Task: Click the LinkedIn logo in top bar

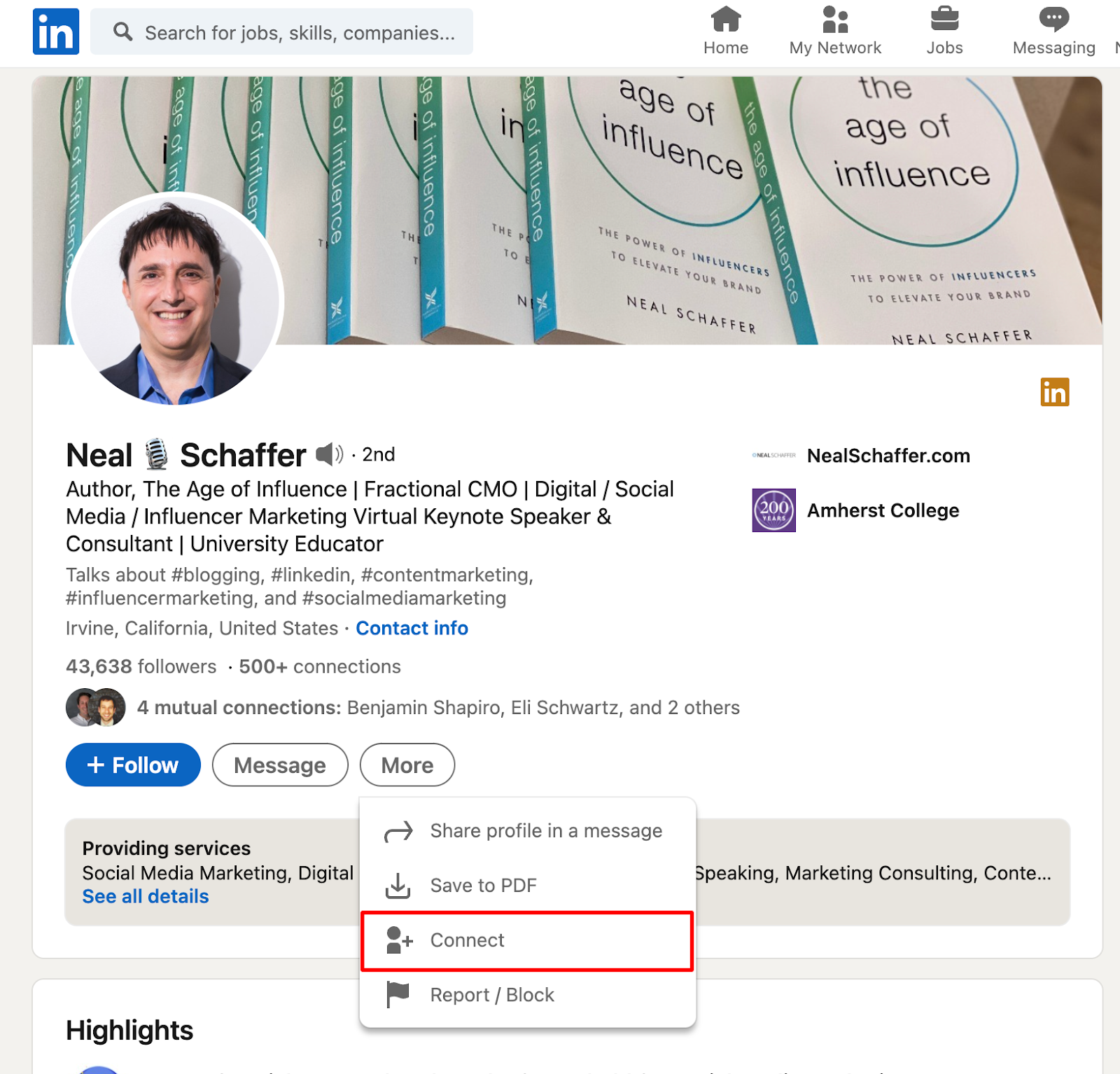Action: (56, 32)
